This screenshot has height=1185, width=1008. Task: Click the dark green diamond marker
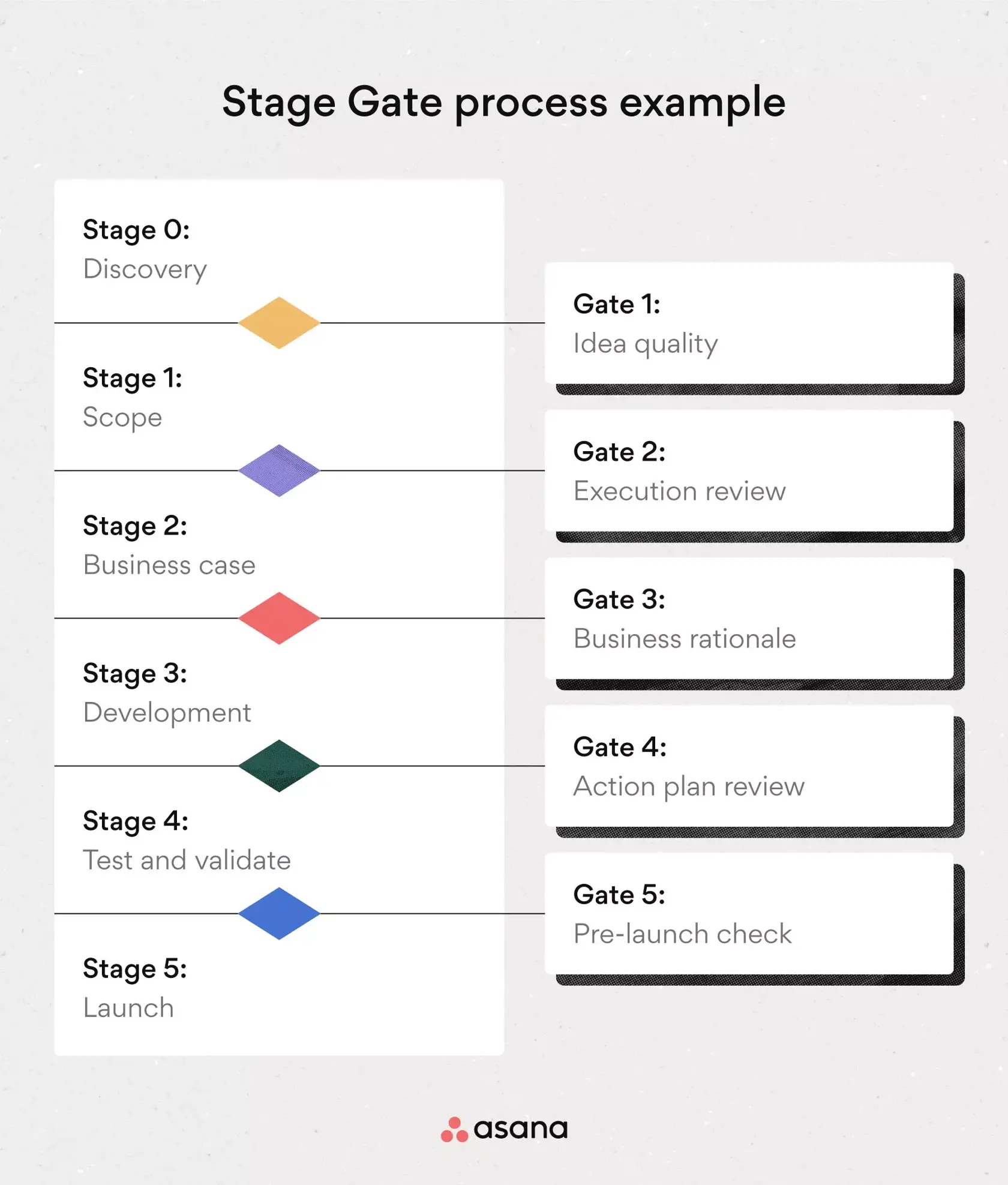(x=279, y=766)
